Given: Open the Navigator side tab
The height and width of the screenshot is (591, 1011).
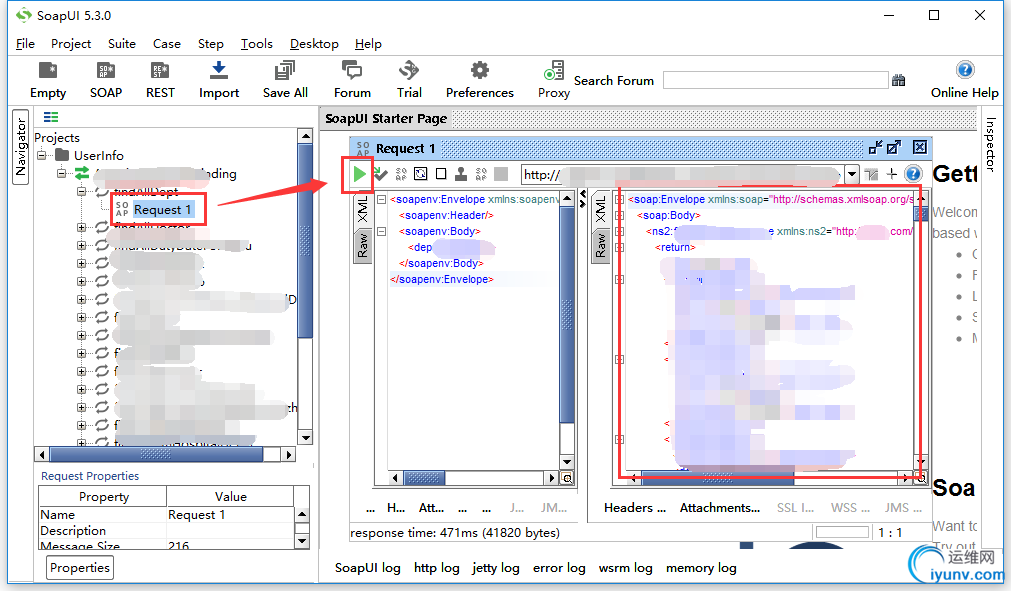Looking at the screenshot, I should [21, 147].
